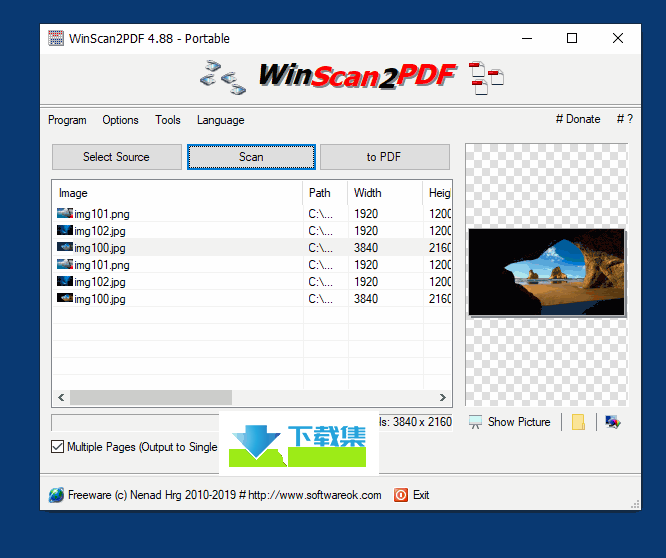Click the horizontal scrollbar thumb

click(151, 397)
